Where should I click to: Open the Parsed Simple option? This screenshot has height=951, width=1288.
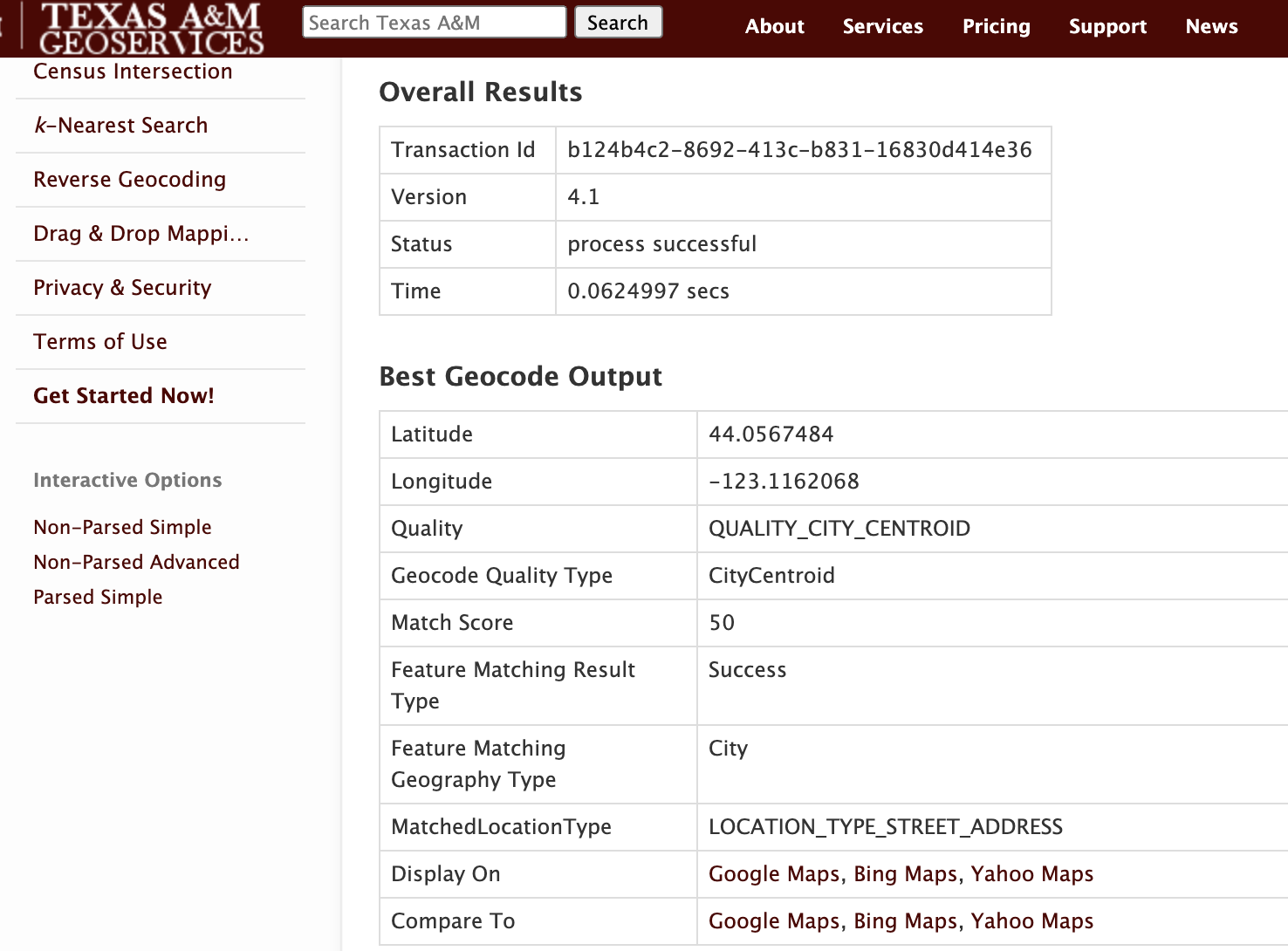[98, 597]
